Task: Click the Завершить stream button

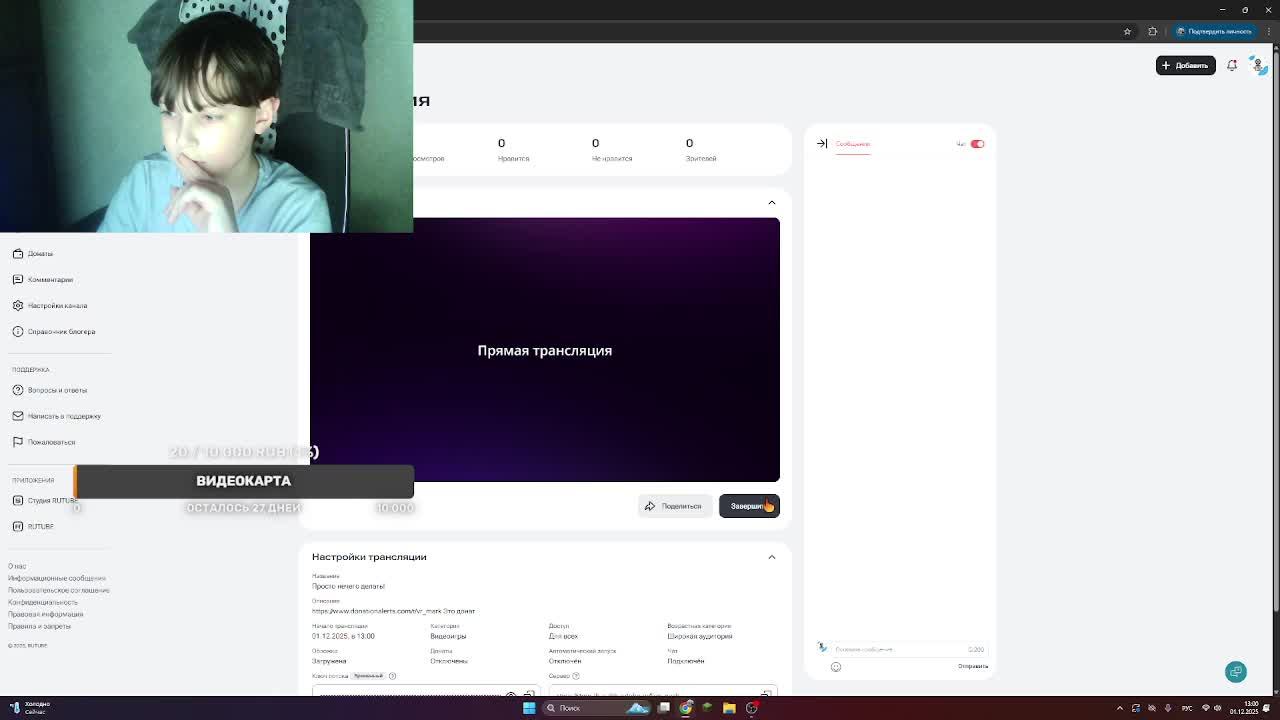Action: pos(749,506)
